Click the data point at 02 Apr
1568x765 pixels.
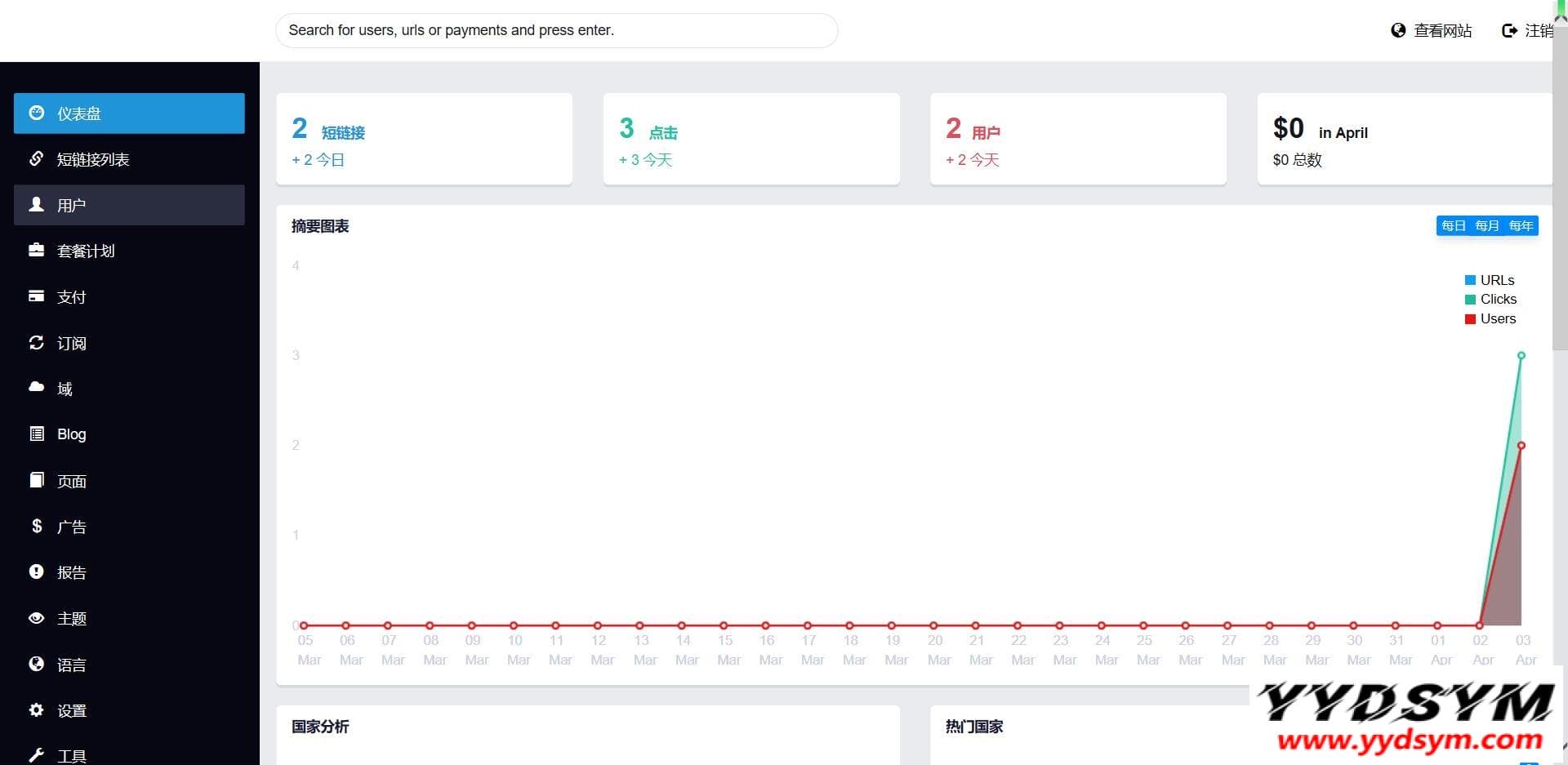pos(1479,625)
